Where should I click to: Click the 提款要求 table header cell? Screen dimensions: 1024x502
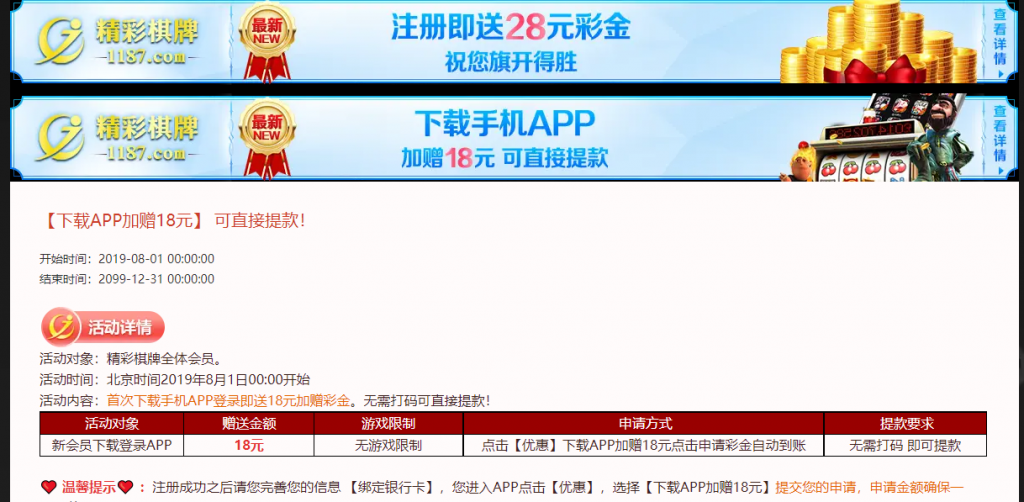click(x=905, y=424)
